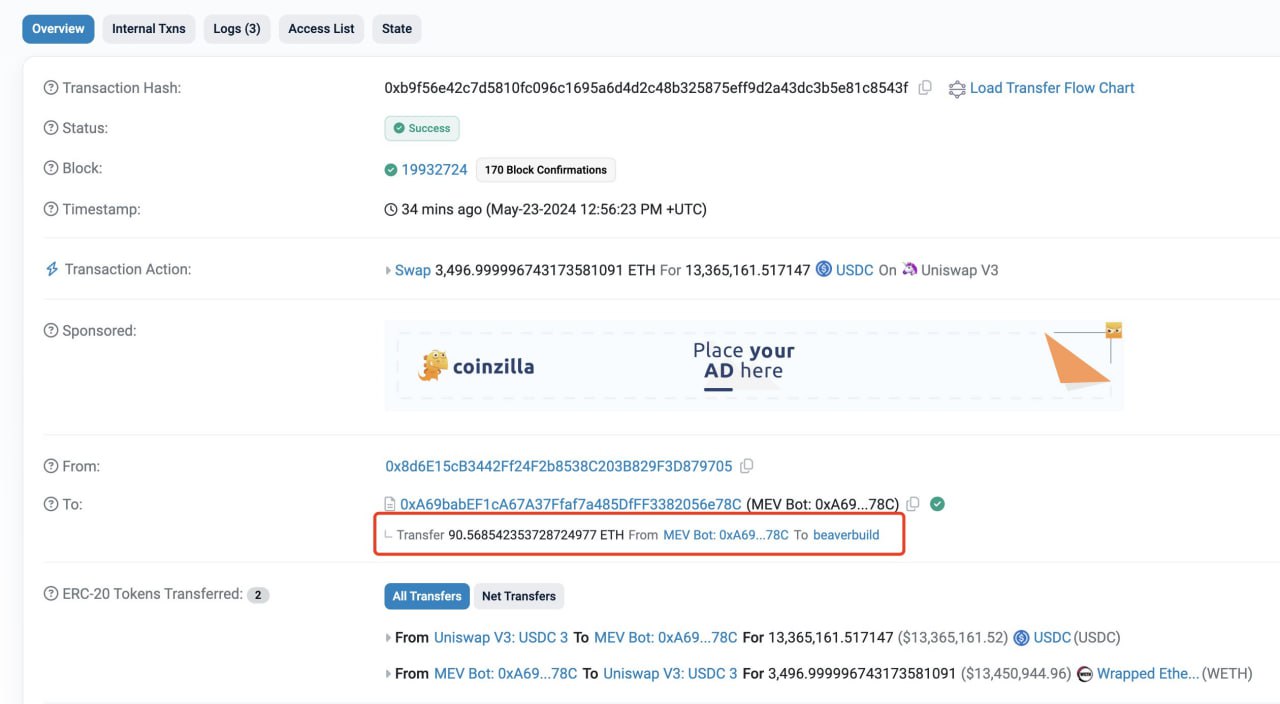Select the Net Transfers toggle

(518, 596)
